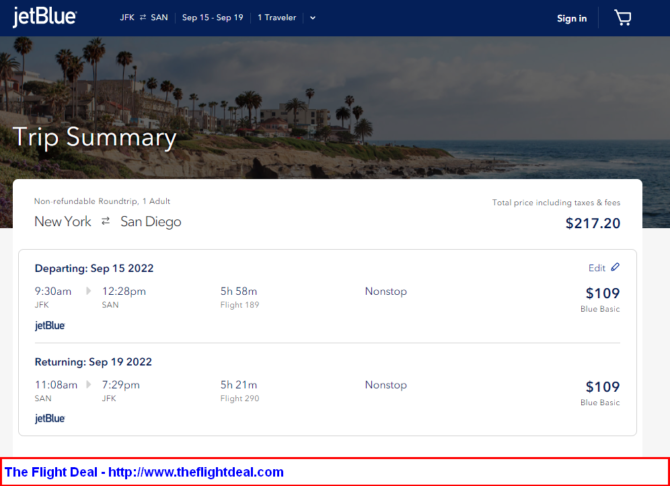Image resolution: width=670 pixels, height=486 pixels.
Task: Click Flight 290 label
Action: pos(240,398)
